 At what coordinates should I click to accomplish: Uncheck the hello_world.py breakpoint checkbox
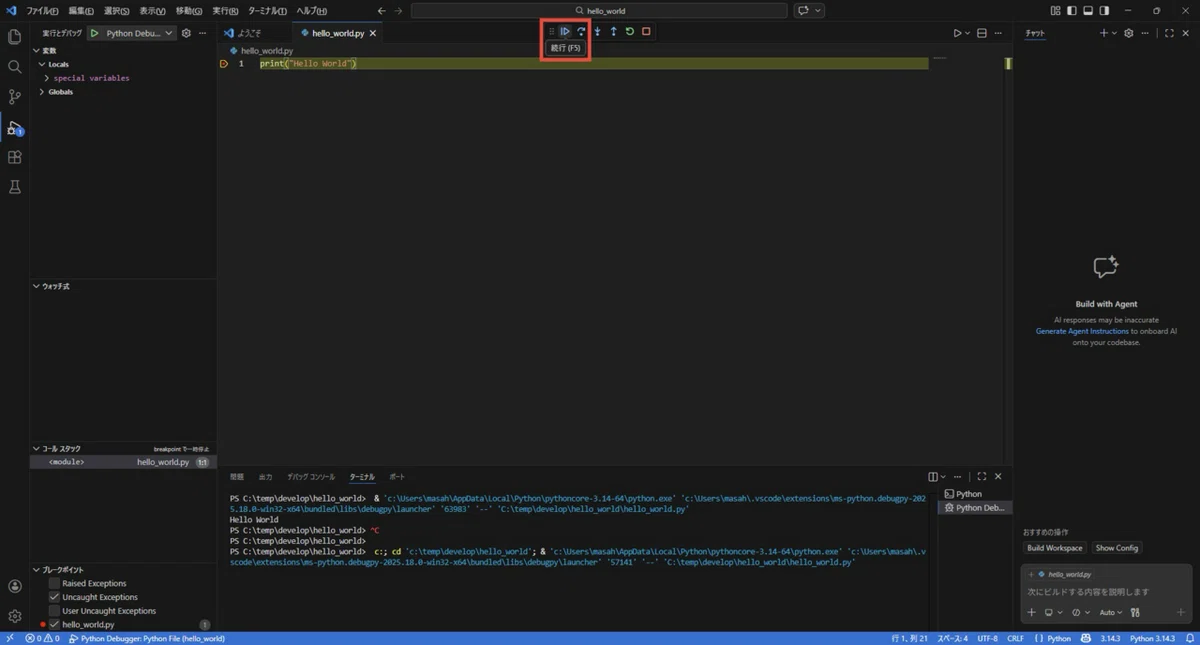point(54,624)
